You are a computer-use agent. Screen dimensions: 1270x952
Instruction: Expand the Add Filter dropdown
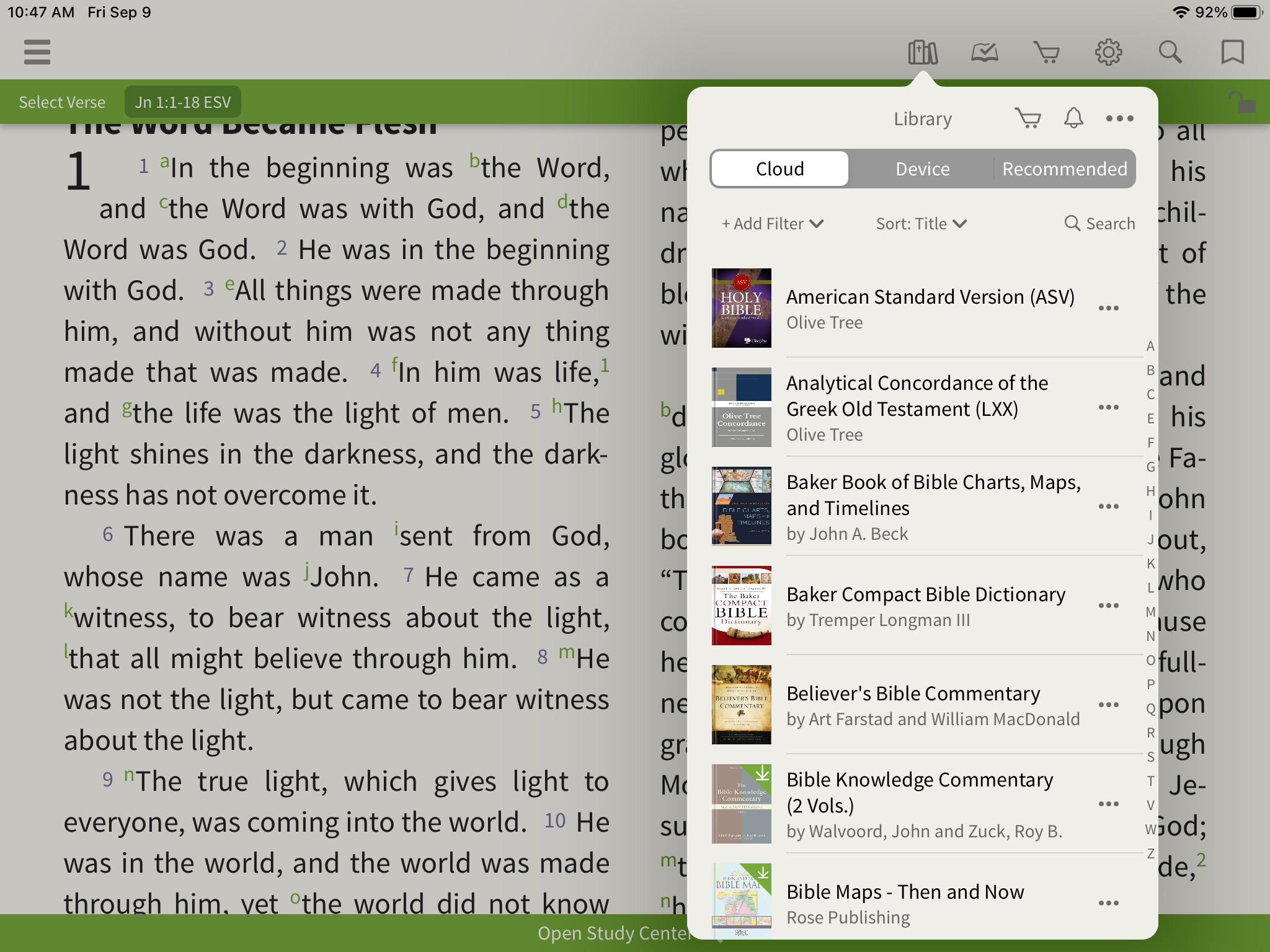point(773,224)
